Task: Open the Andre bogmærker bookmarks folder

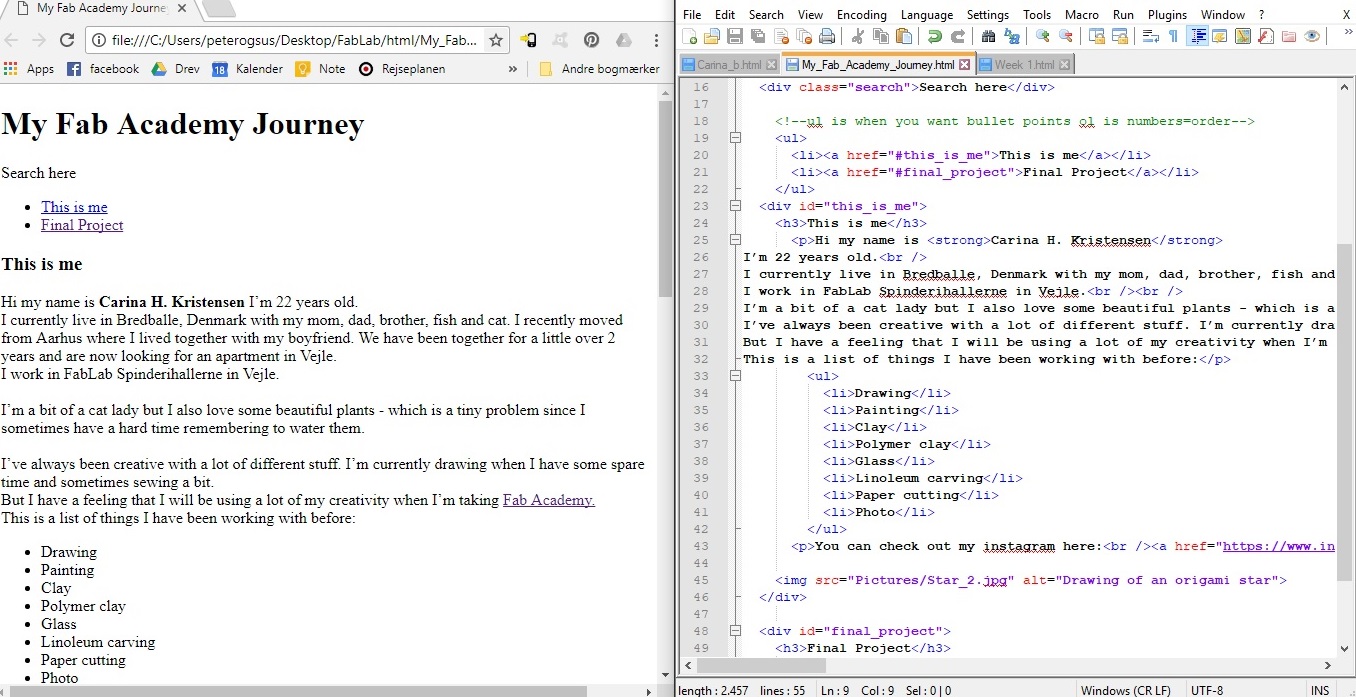Action: (599, 69)
